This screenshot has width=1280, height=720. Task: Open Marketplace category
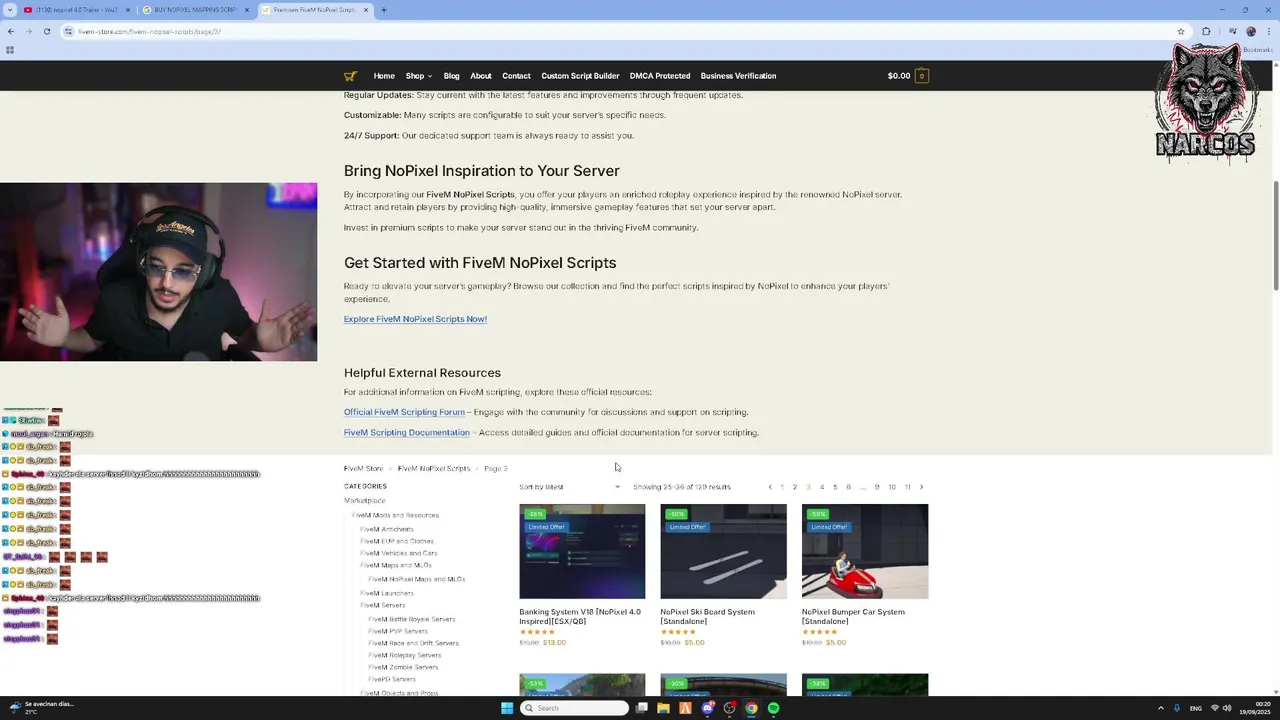[364, 500]
